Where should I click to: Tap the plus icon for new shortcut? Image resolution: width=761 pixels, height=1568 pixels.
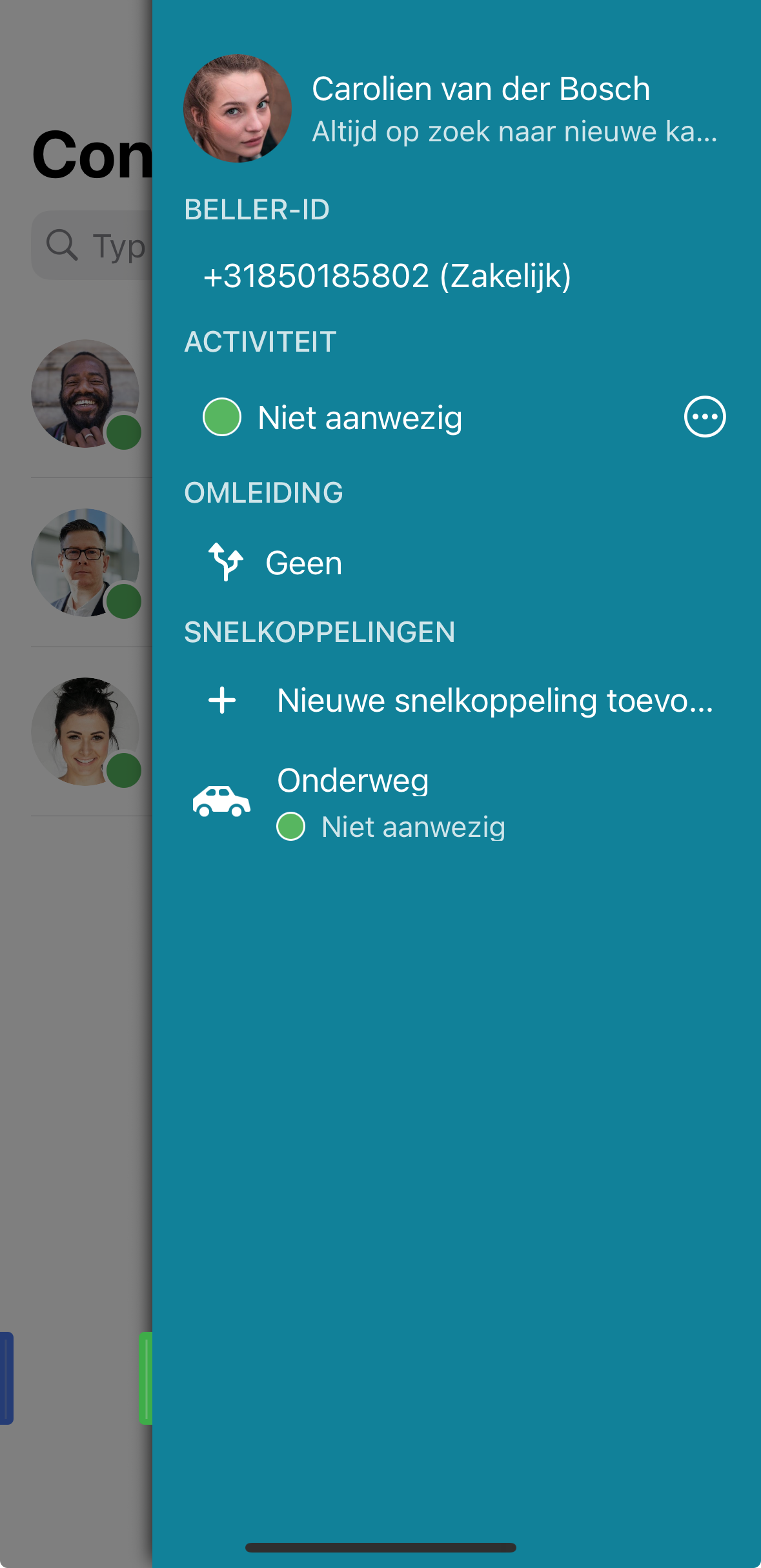222,701
